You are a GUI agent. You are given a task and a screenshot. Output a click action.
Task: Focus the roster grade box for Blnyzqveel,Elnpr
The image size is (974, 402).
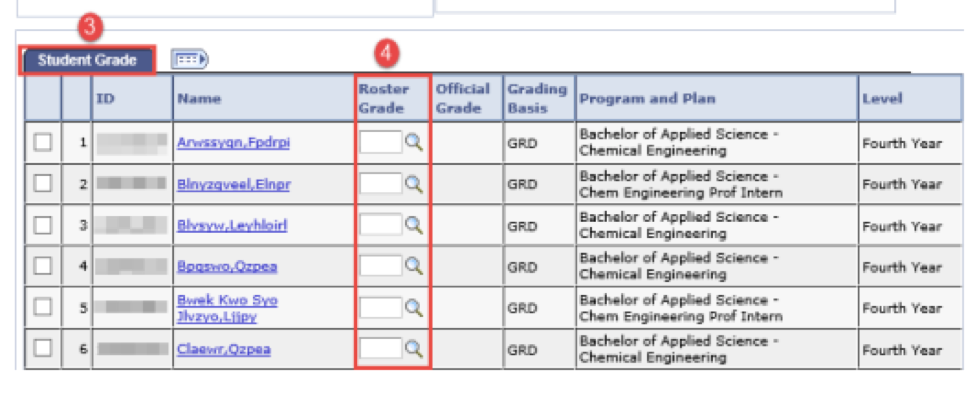(x=379, y=184)
